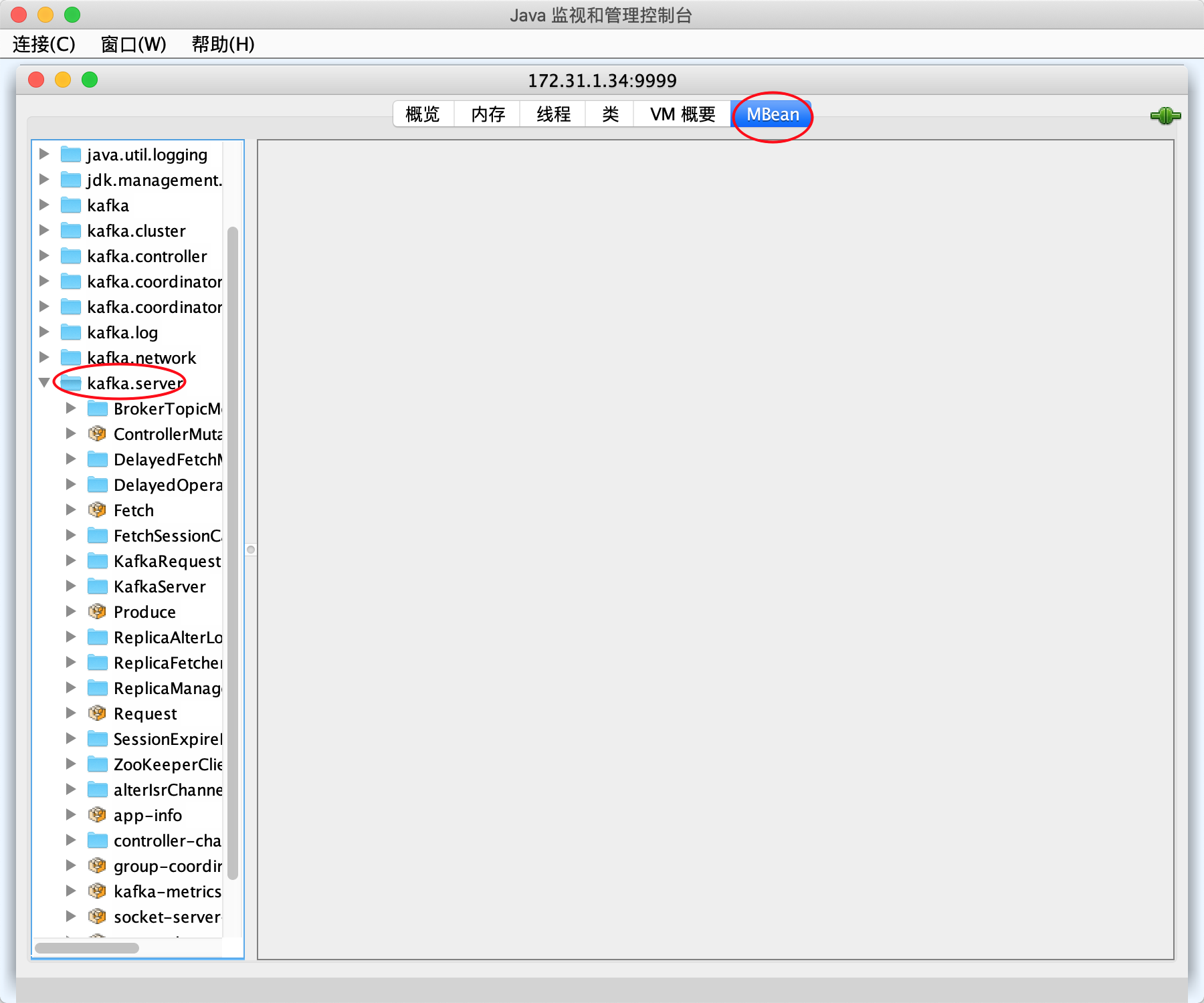
Task: Select the DelayedFetch tree item
Action: (168, 459)
